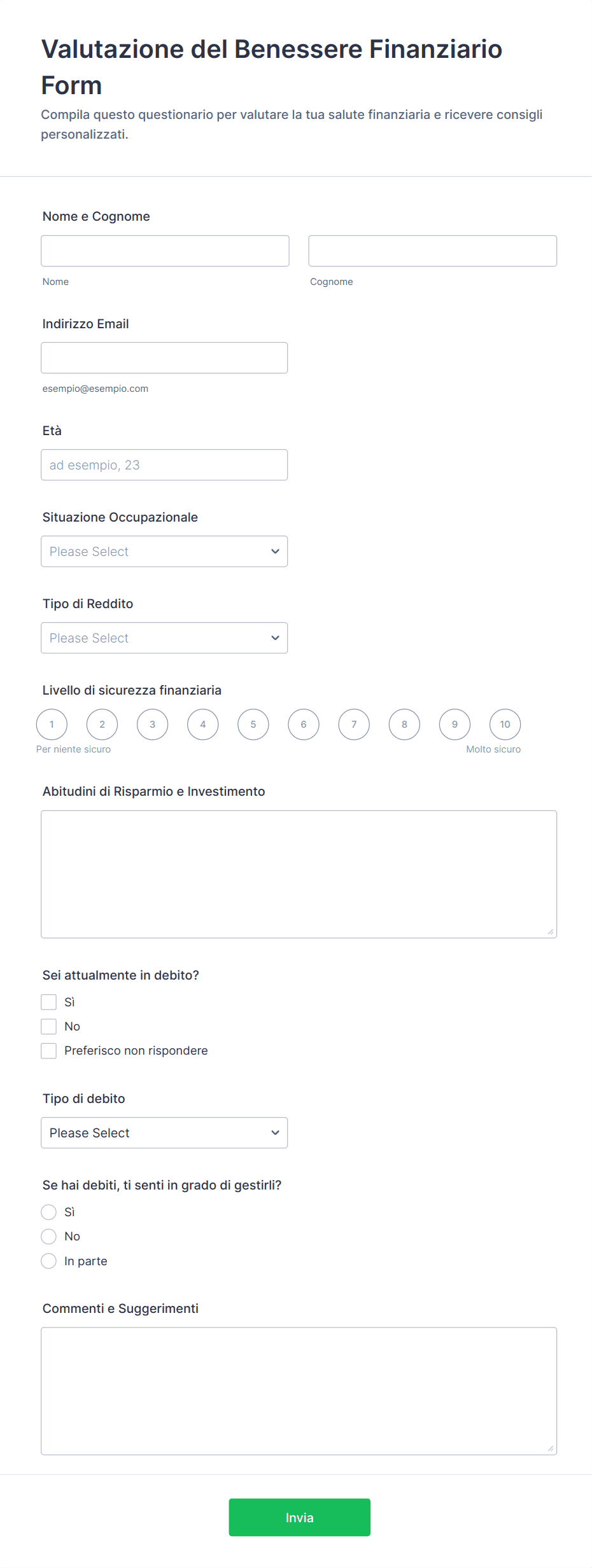The image size is (592, 1568).
Task: Select No radio for managing debts
Action: [49, 1236]
